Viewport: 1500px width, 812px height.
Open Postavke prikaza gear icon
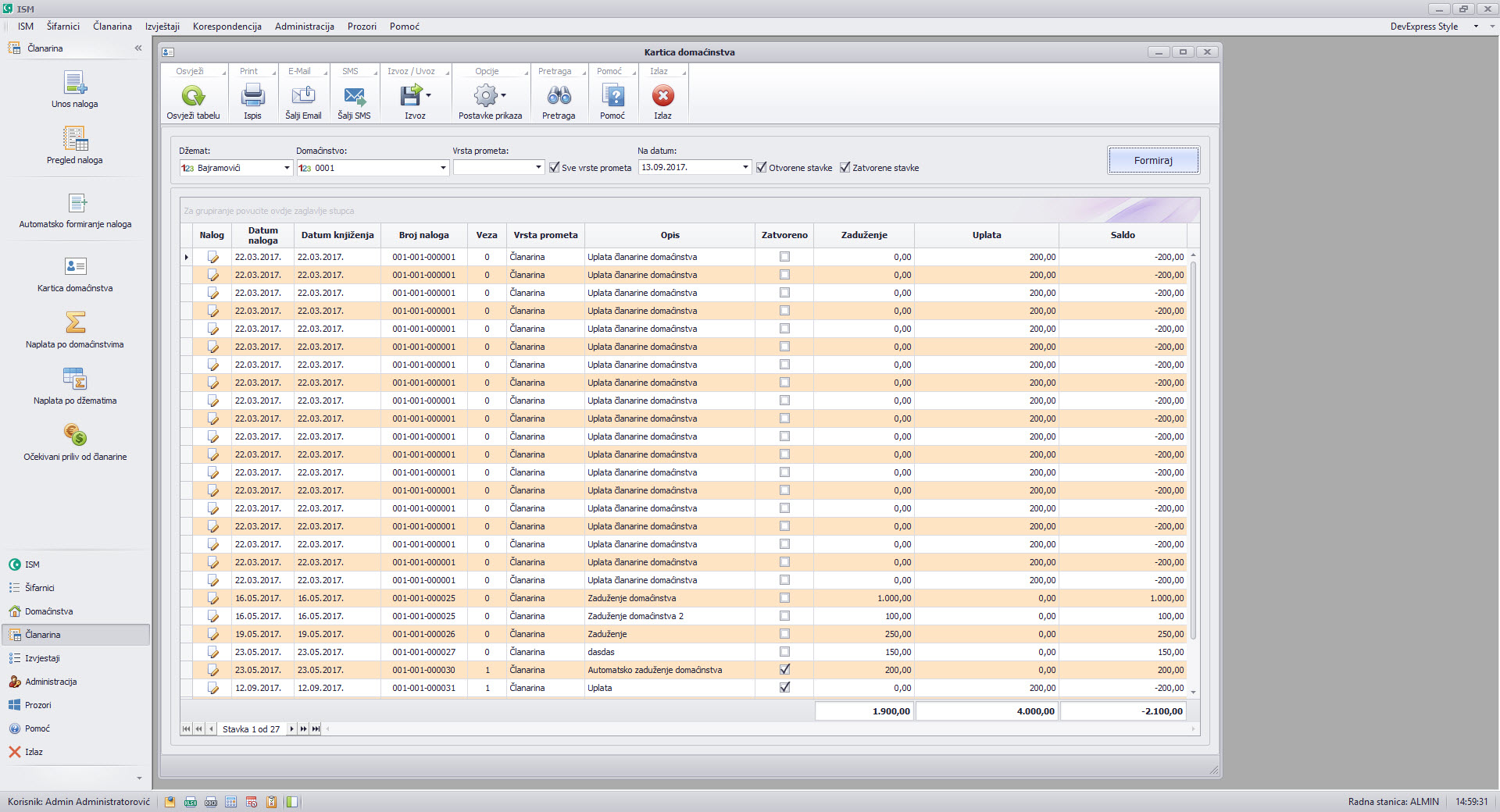click(x=485, y=96)
